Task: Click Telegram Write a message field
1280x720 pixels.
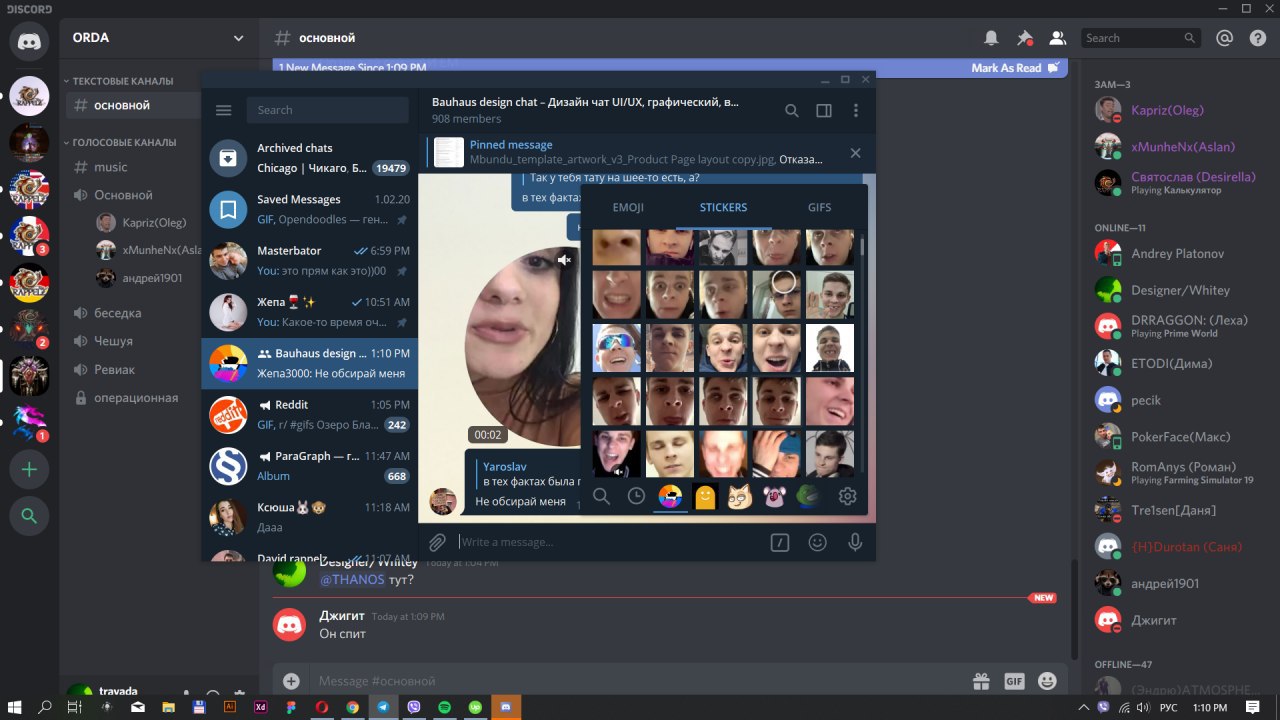Action: 608,542
